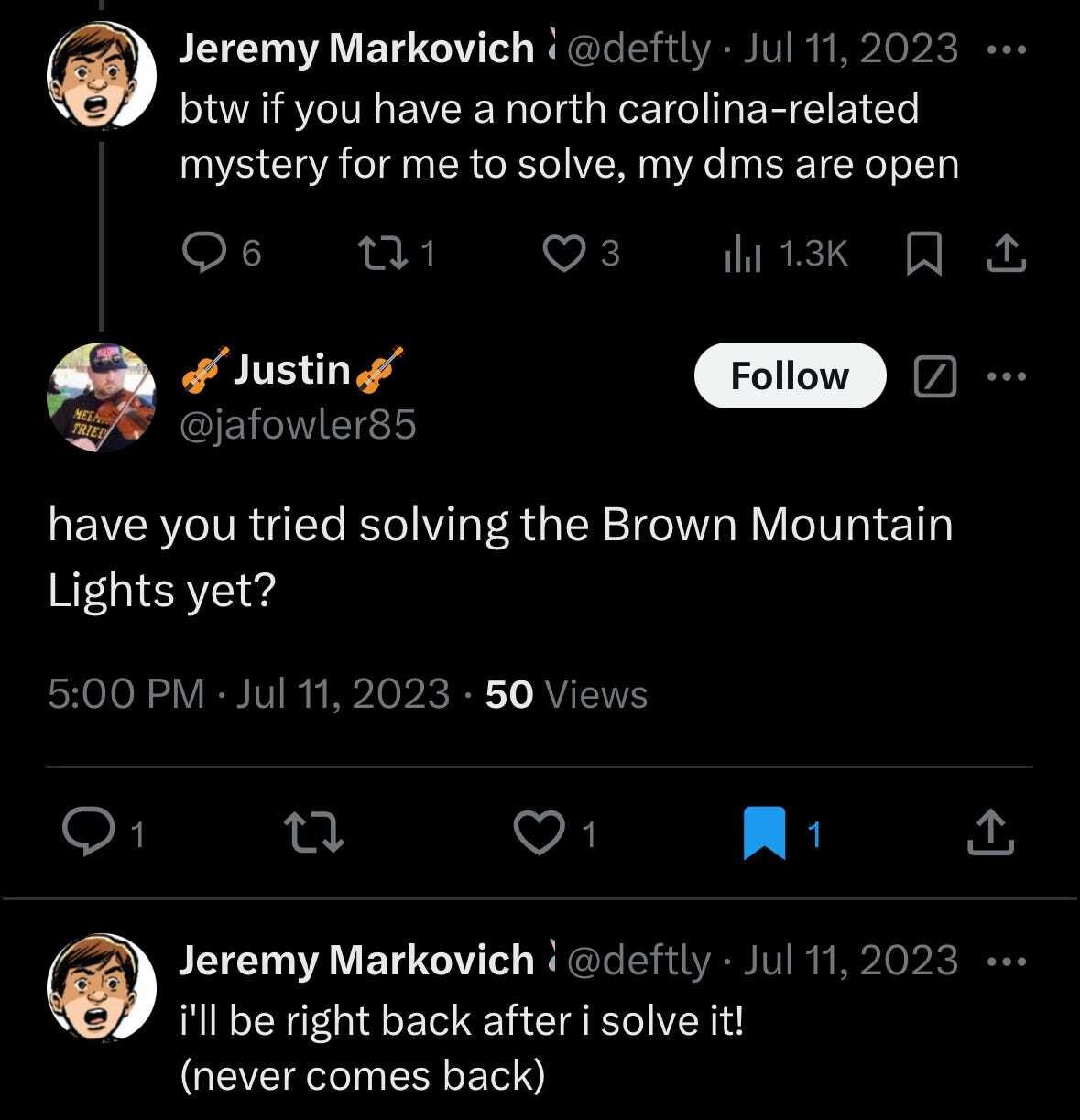Like Jeremy's top tweet with 3 likes
1080x1120 pixels.
(561, 252)
